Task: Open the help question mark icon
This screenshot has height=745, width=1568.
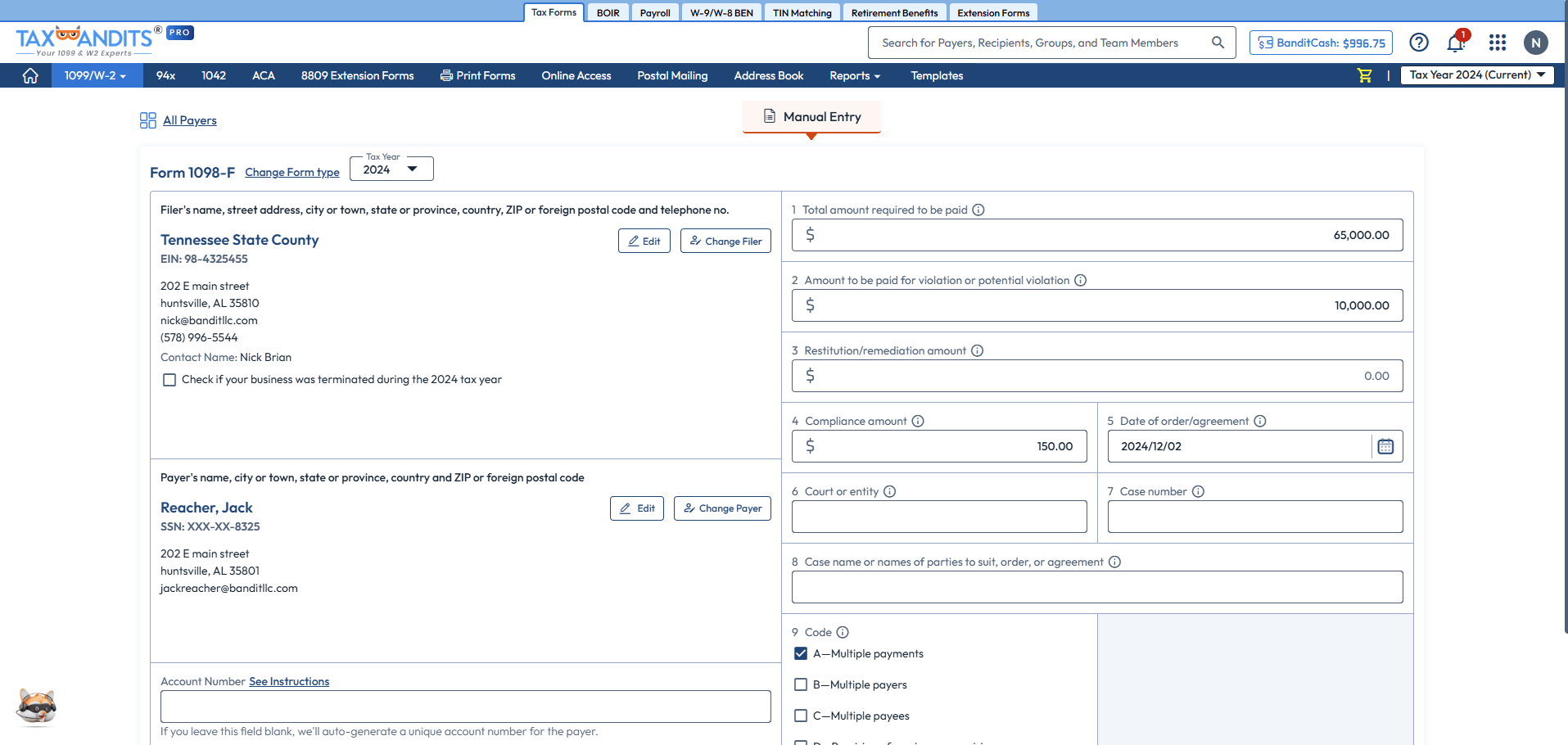Action: 1419,43
